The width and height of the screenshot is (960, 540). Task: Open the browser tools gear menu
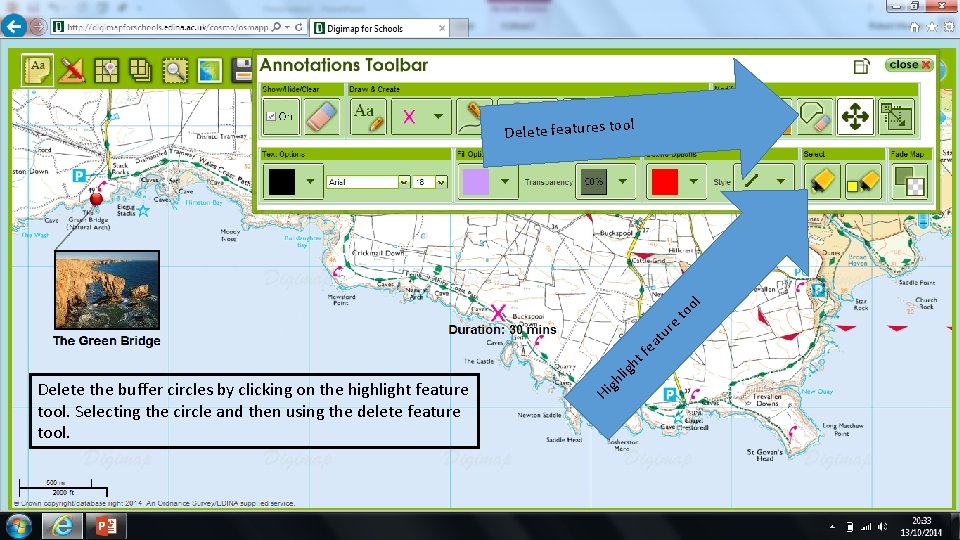[x=948, y=27]
